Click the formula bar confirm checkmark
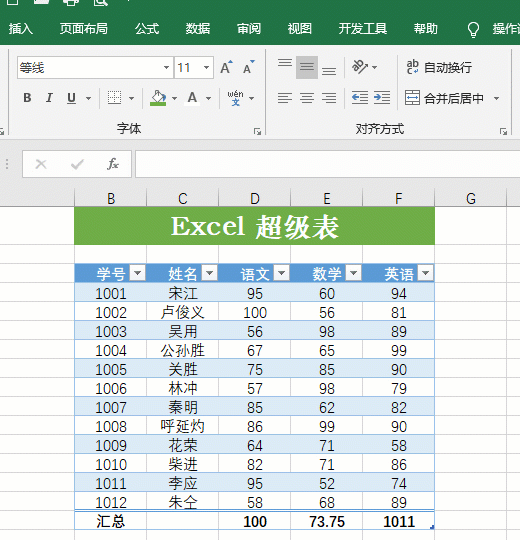The height and width of the screenshot is (540, 520). tap(77, 164)
